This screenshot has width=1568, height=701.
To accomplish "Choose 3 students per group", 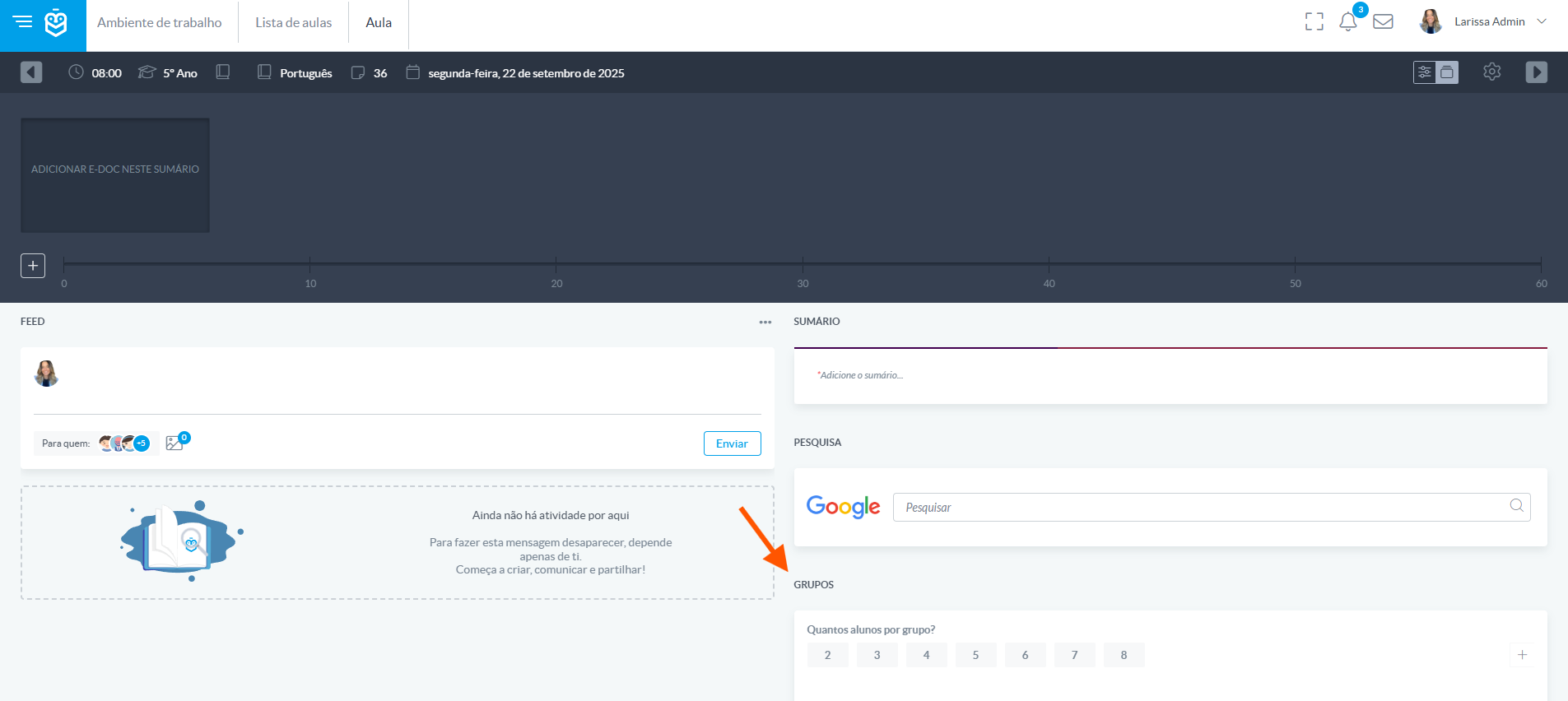I will click(877, 655).
